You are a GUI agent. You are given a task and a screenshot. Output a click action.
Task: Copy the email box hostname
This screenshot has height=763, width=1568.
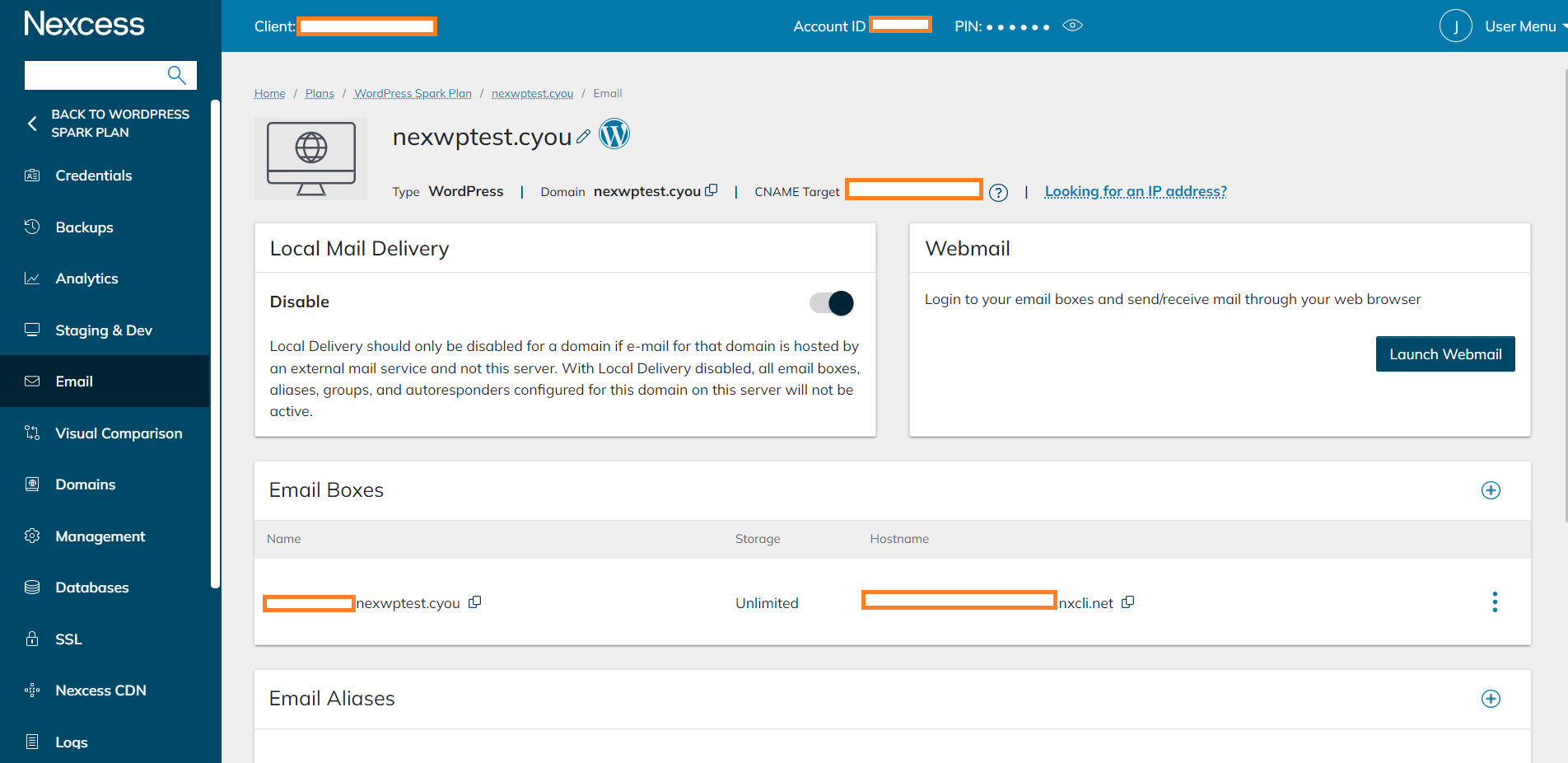1127,602
